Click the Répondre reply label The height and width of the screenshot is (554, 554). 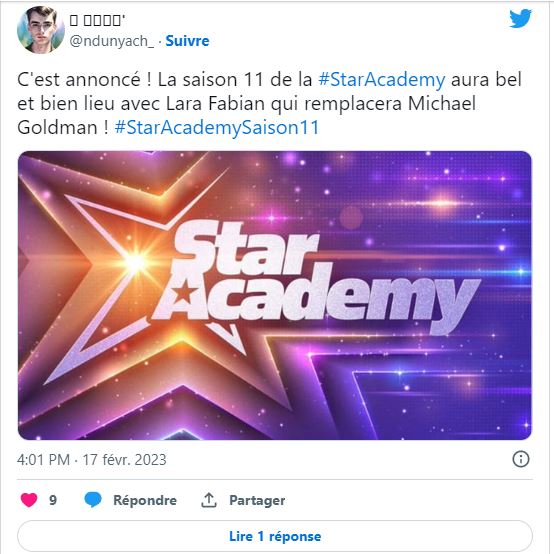click(x=145, y=500)
